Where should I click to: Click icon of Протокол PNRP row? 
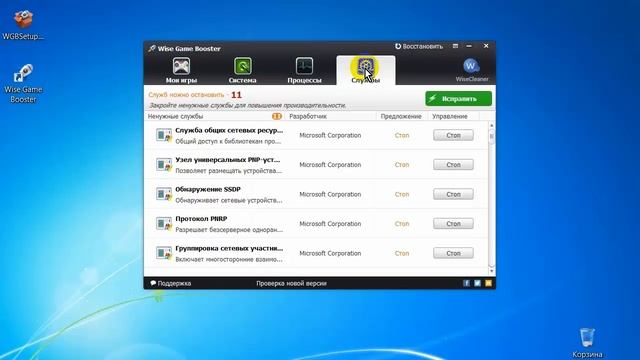164,224
